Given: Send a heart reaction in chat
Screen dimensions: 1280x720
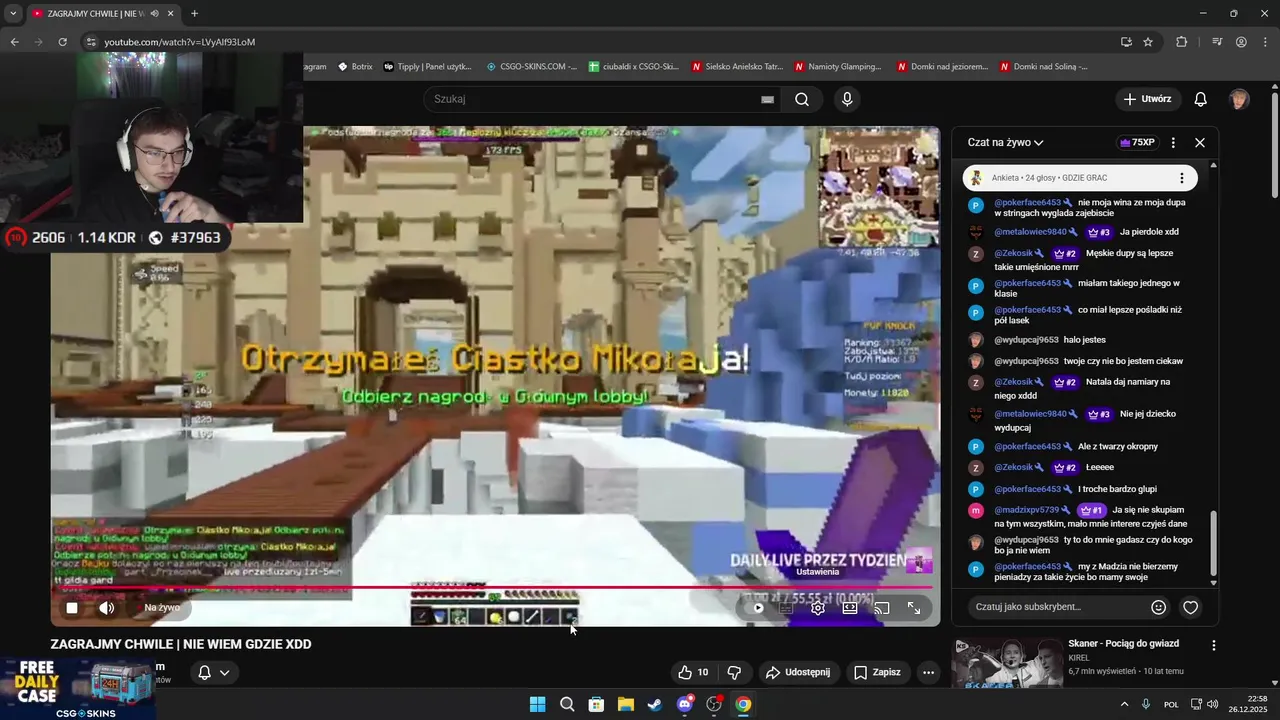Looking at the screenshot, I should pyautogui.click(x=1191, y=607).
